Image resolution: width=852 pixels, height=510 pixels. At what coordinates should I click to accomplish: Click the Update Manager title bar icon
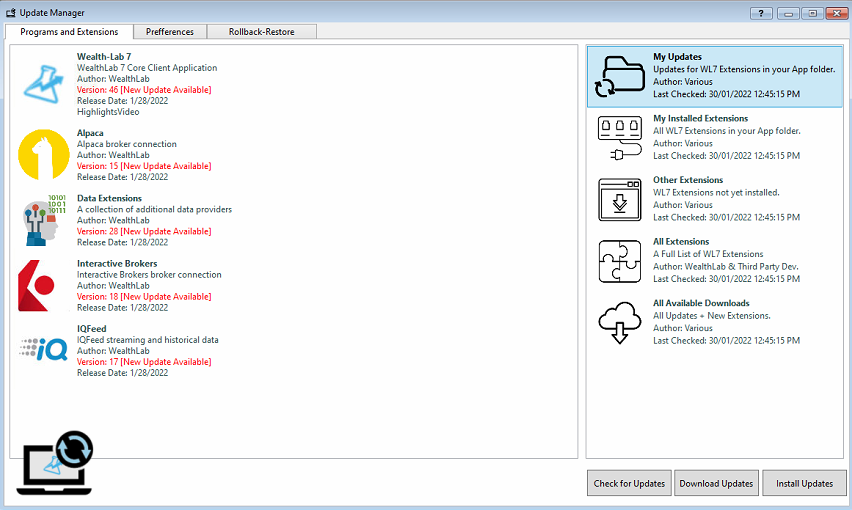[x=11, y=13]
